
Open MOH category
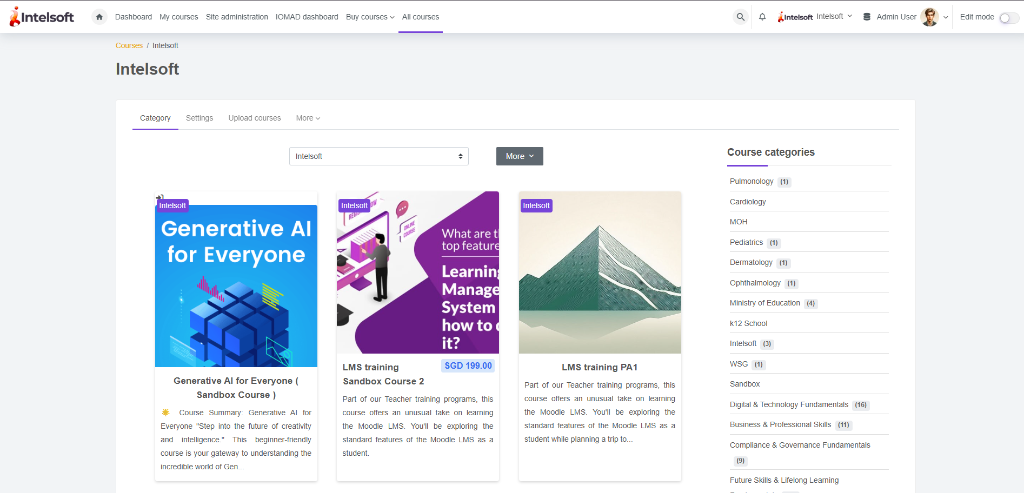(x=738, y=222)
